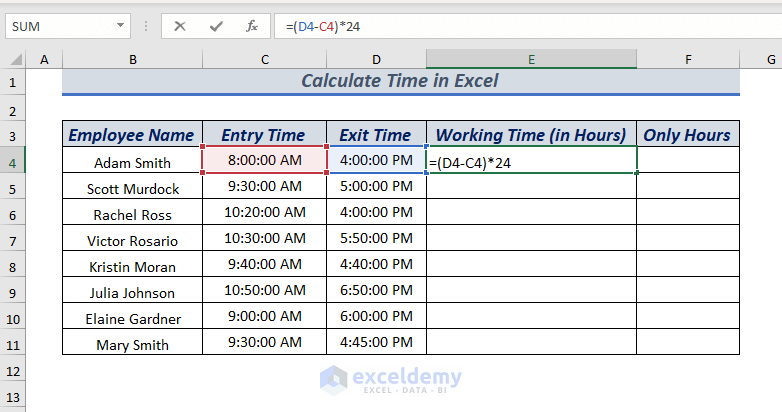Viewport: 782px width, 412px height.
Task: Select Mary Smith's Working Time cell
Action: coord(531,344)
